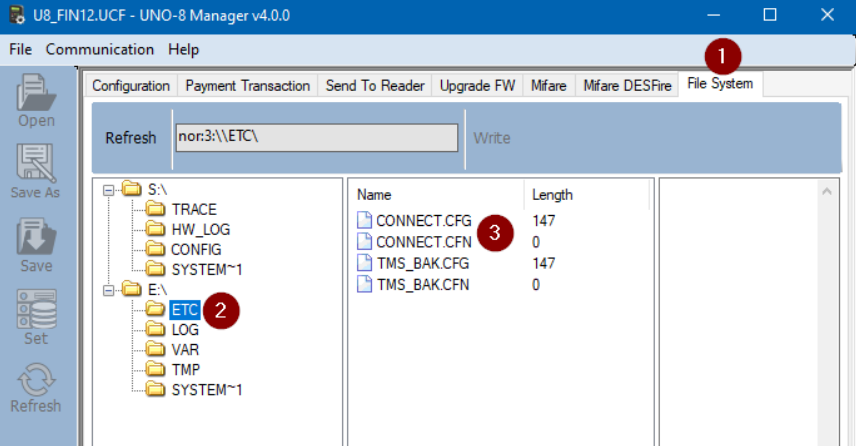Click length 0 of CONNECT.CFN
The height and width of the screenshot is (446, 856).
536,242
